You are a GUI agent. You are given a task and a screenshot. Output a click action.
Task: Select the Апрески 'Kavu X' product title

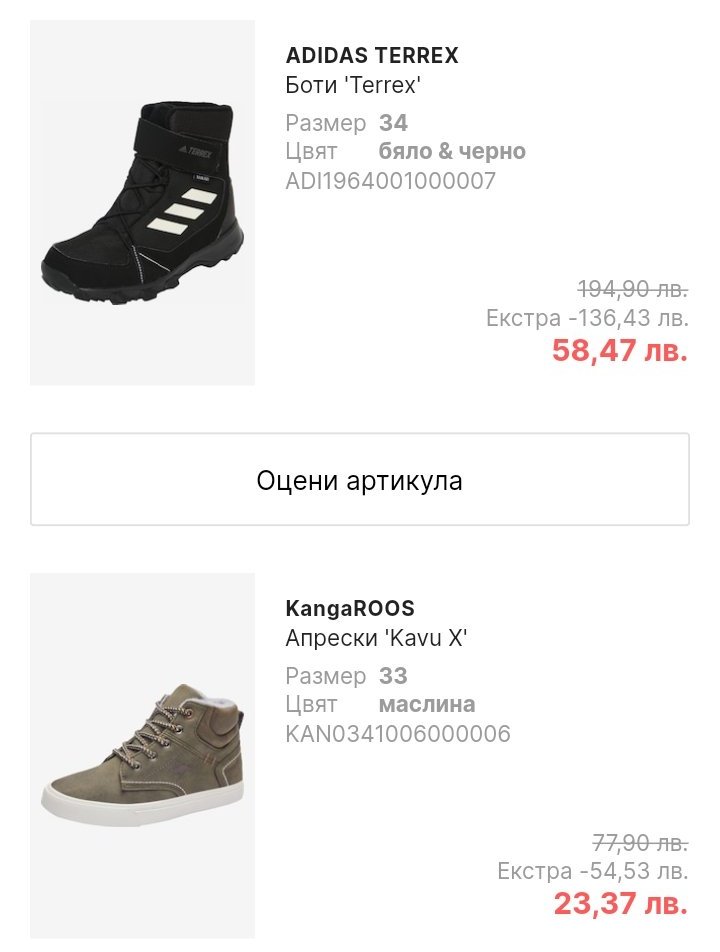click(377, 639)
